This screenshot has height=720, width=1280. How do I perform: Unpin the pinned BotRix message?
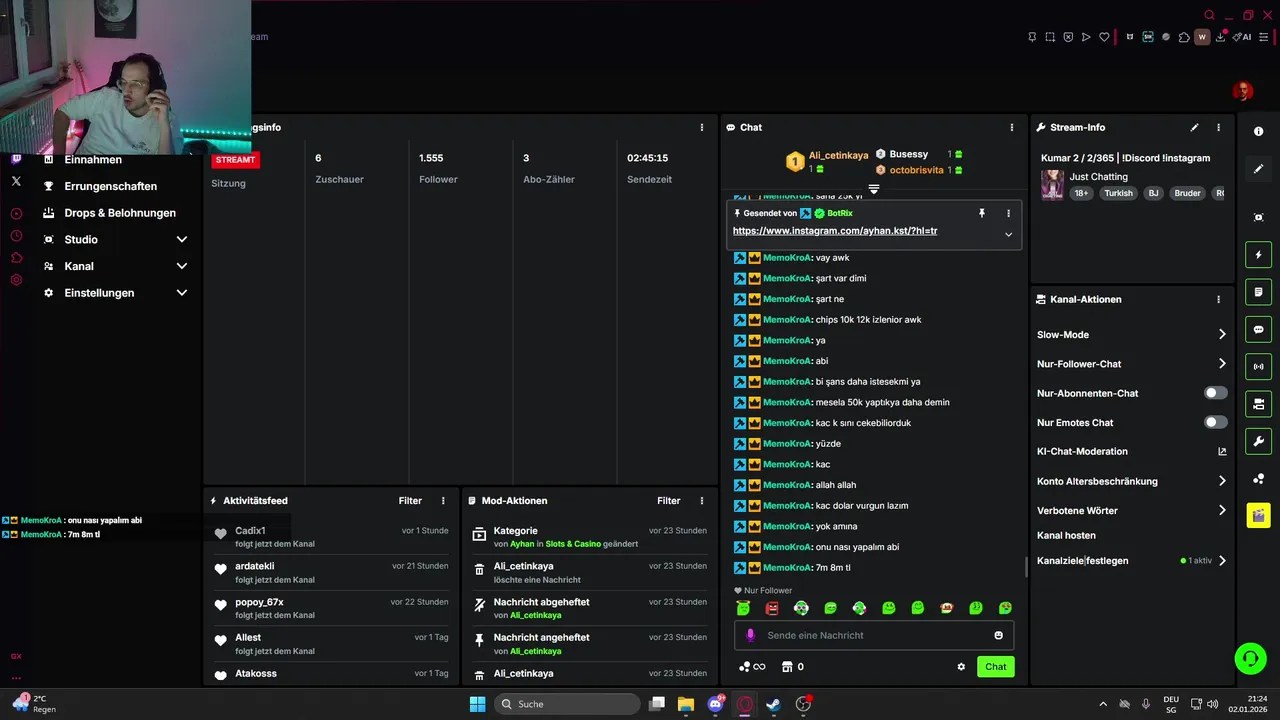[982, 213]
